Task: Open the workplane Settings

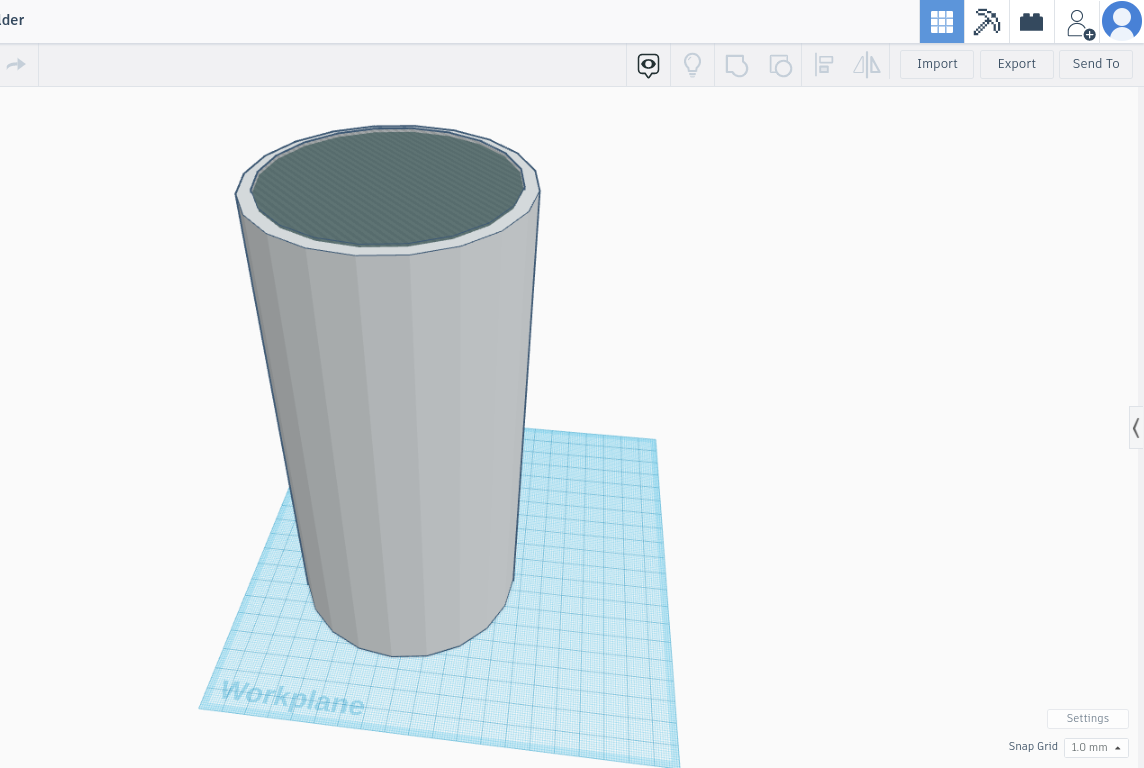Action: pos(1087,718)
